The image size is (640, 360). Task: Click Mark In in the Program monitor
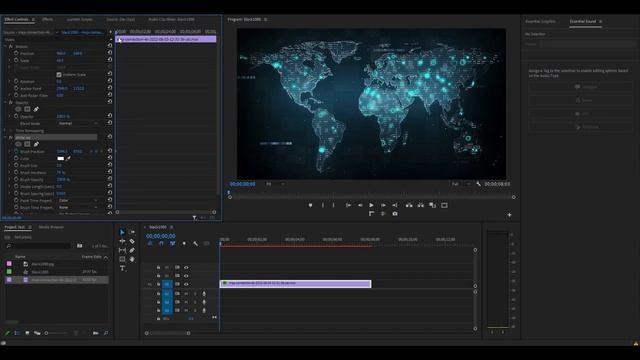point(322,205)
